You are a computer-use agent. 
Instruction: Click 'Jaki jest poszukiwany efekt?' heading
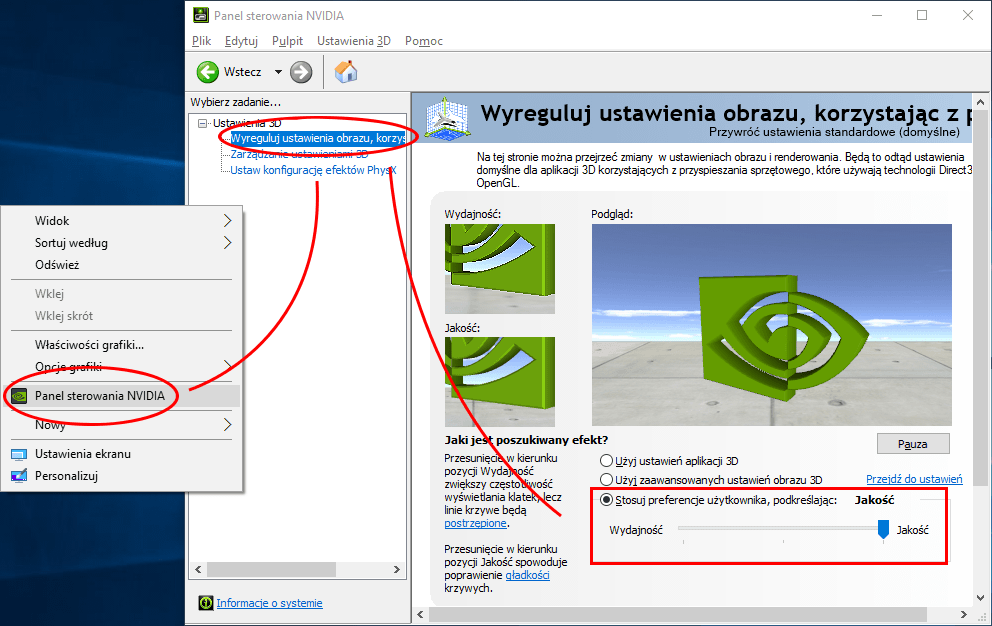[526, 440]
